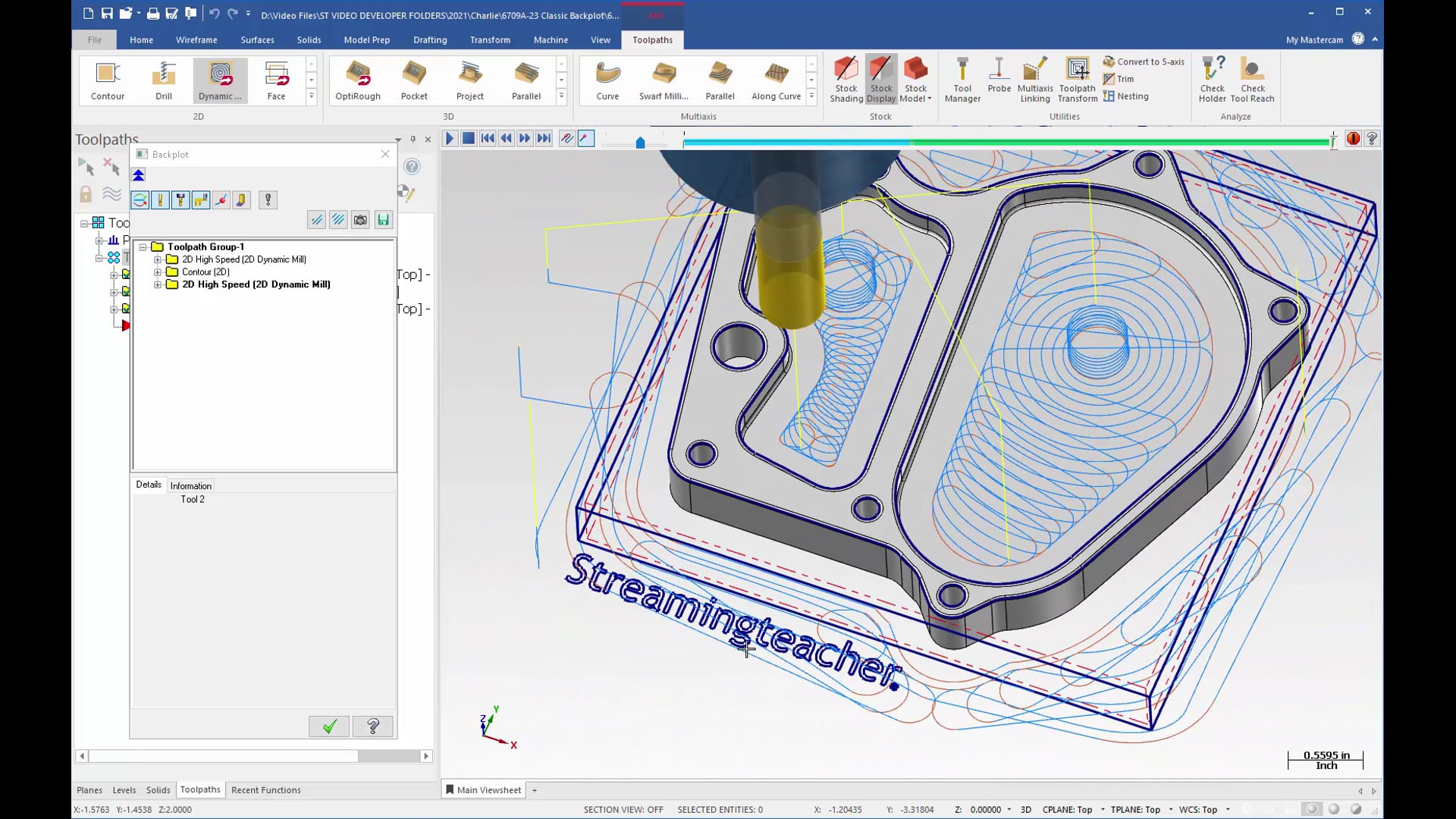This screenshot has width=1456, height=819.
Task: Toggle display with color codes in Backplot
Action: [x=140, y=200]
